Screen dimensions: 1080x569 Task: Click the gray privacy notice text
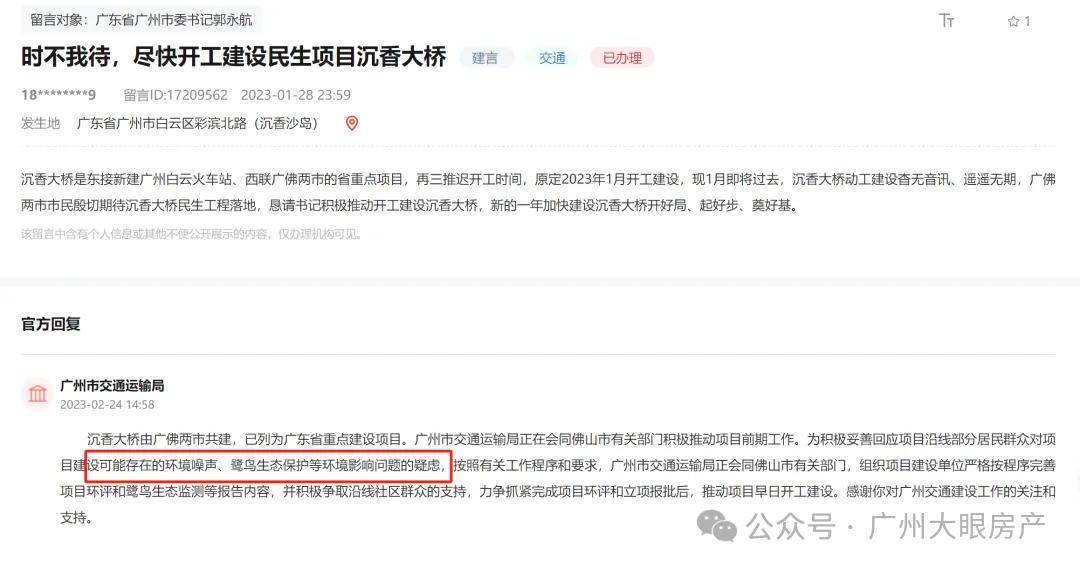[191, 234]
